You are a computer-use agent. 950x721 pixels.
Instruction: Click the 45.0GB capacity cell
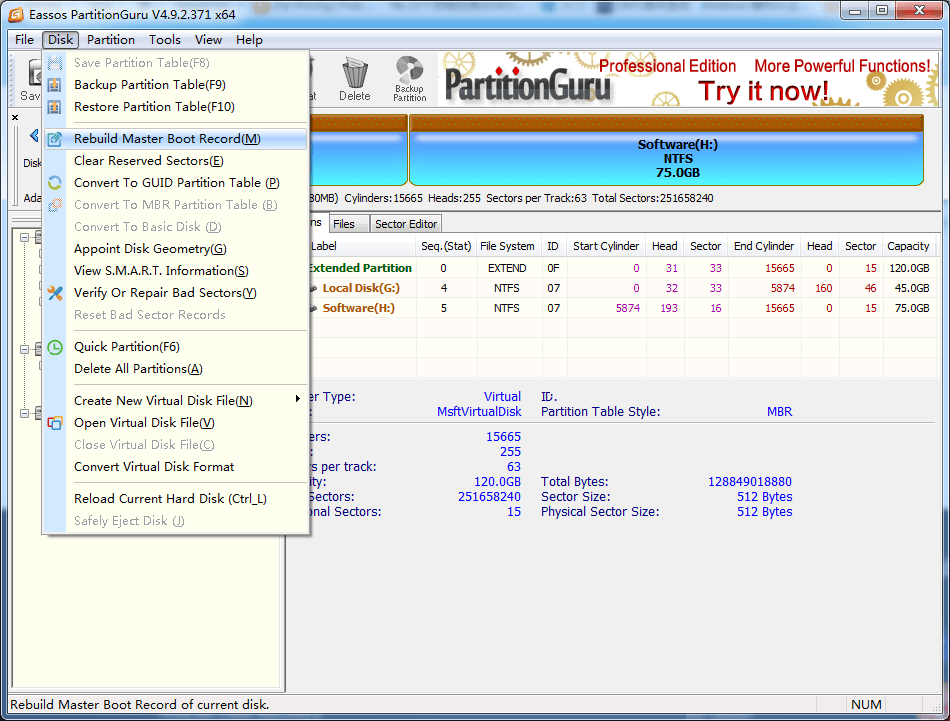(912, 288)
